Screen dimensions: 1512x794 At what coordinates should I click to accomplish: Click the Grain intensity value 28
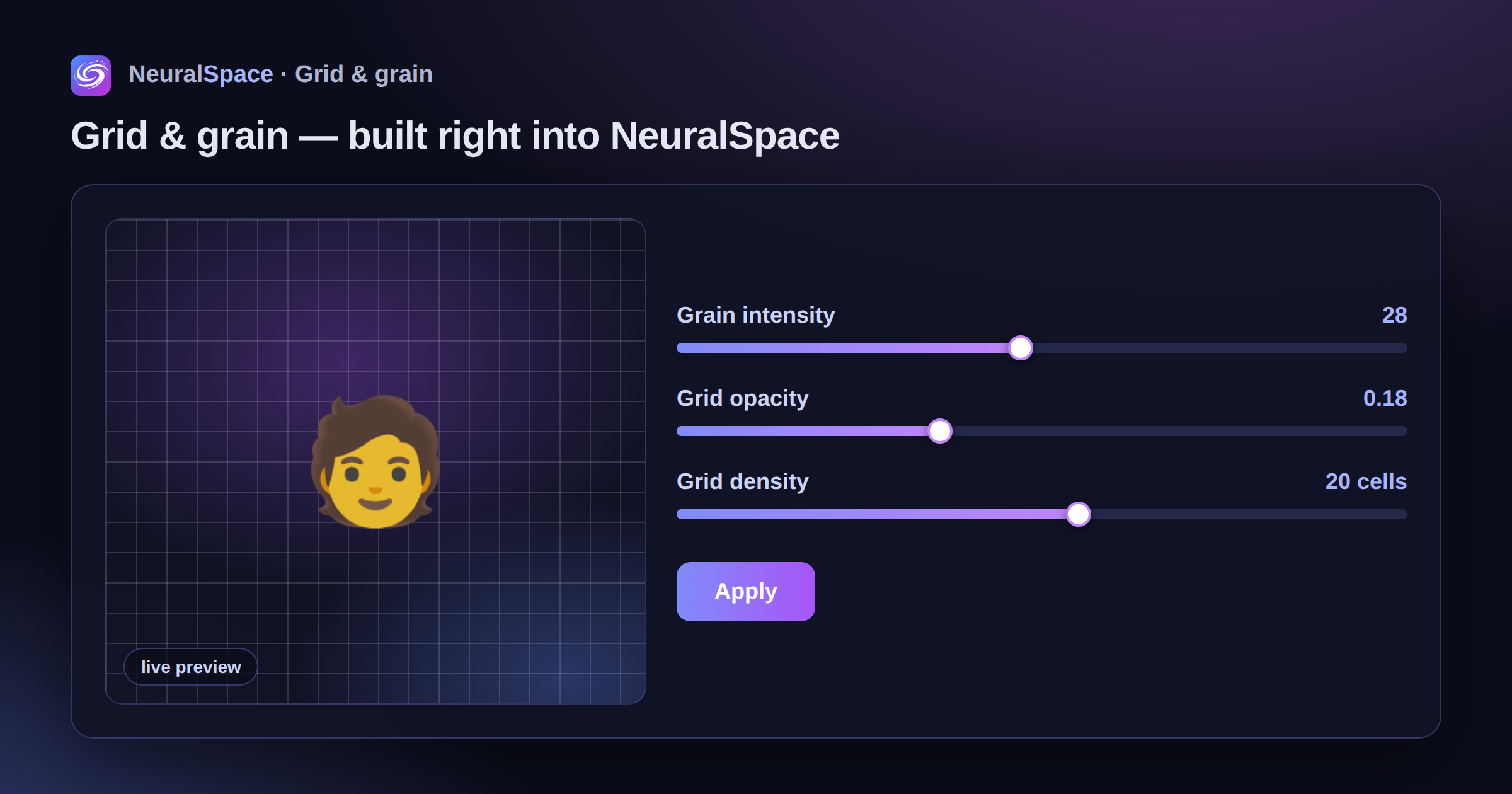1394,315
